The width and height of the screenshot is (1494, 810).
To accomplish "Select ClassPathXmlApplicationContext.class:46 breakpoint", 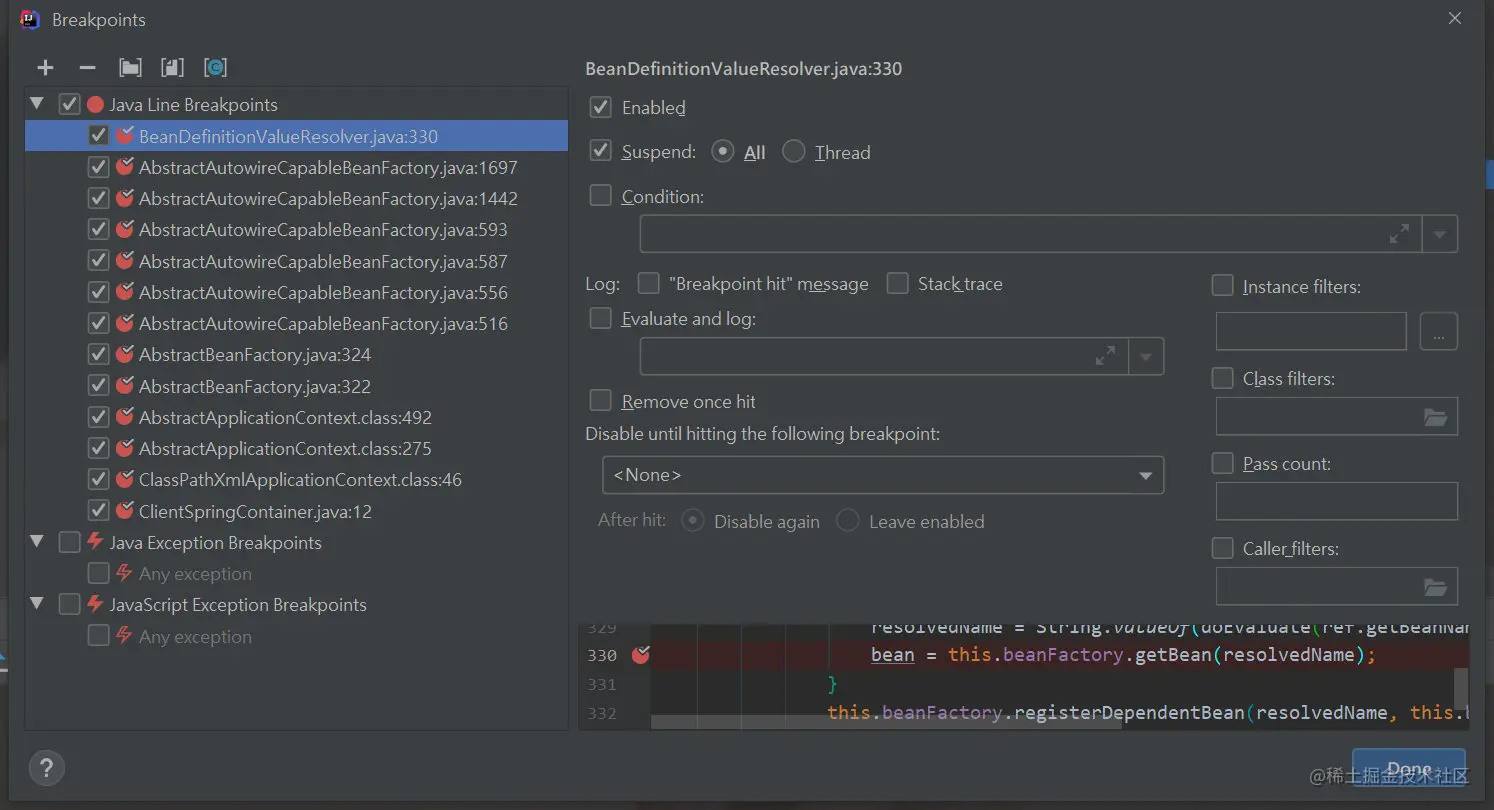I will 300,479.
